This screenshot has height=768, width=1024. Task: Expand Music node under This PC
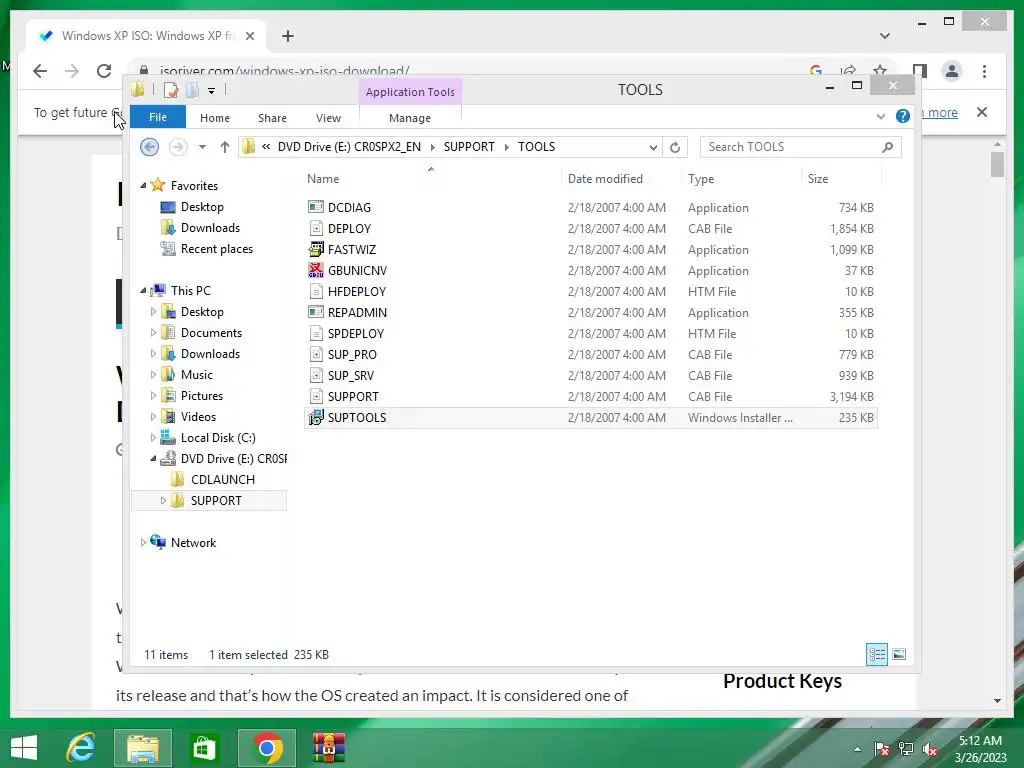coord(153,375)
